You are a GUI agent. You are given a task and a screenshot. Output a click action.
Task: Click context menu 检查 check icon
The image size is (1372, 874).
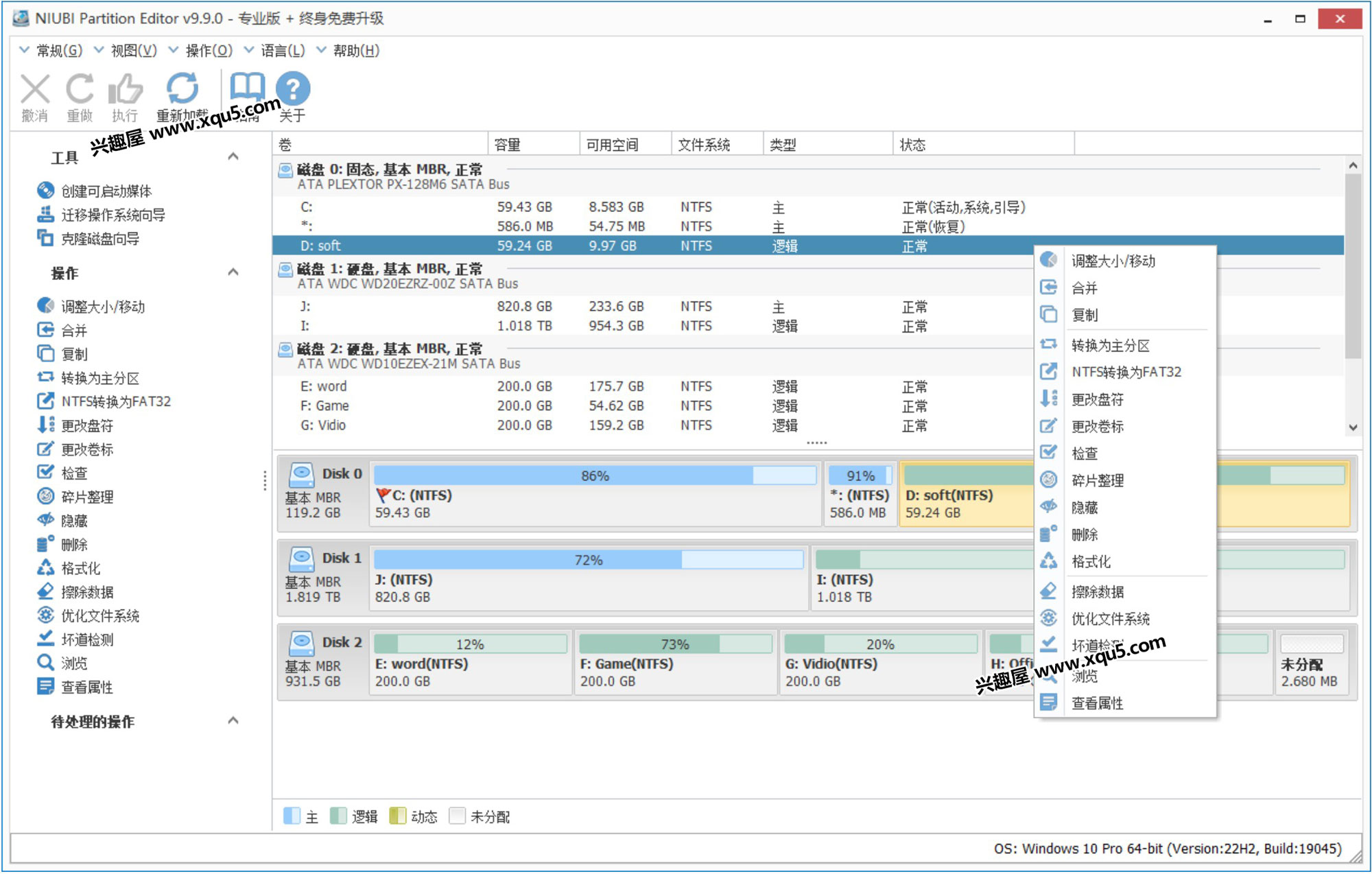[x=1048, y=453]
